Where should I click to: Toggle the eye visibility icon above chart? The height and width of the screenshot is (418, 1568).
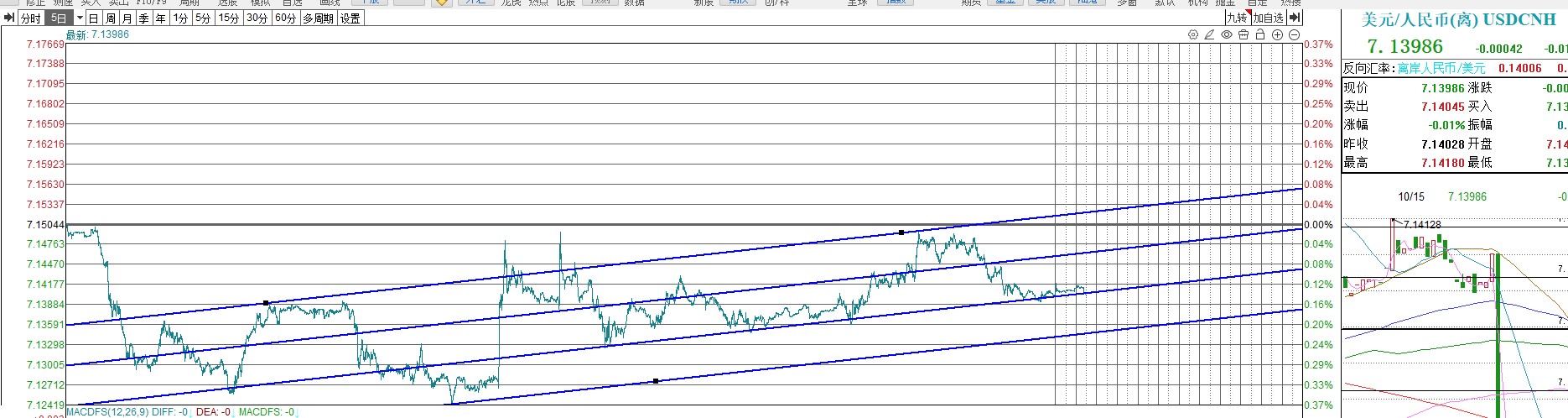pyautogui.click(x=1227, y=34)
